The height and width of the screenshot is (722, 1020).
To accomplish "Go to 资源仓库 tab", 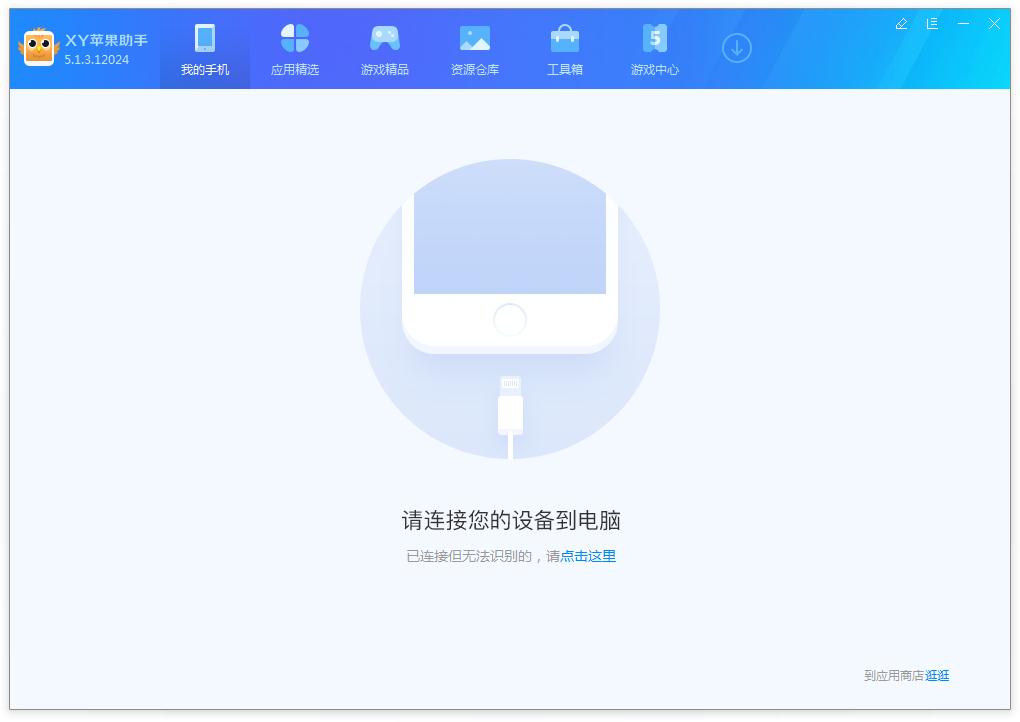I will (x=474, y=49).
